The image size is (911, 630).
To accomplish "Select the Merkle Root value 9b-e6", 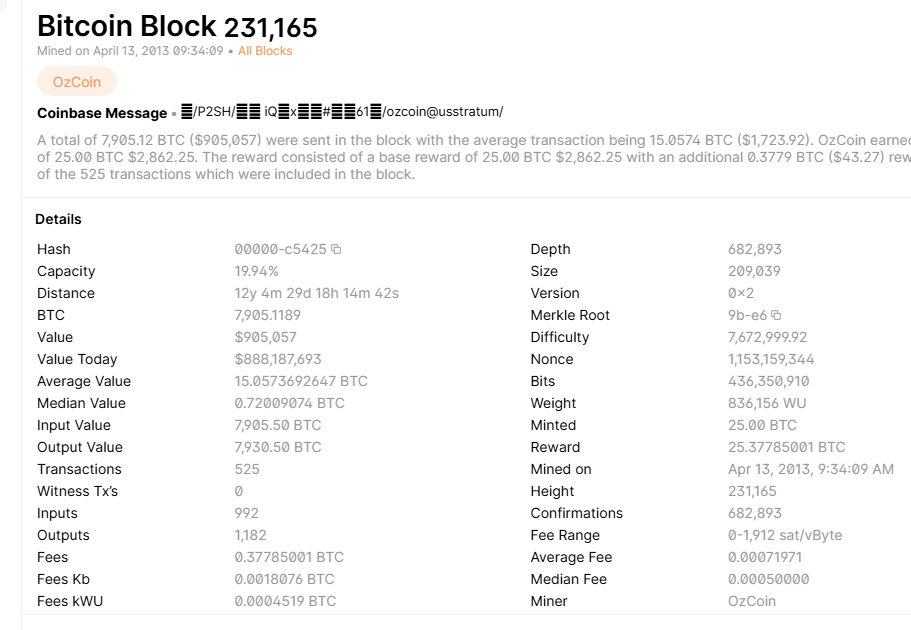I will click(747, 316).
